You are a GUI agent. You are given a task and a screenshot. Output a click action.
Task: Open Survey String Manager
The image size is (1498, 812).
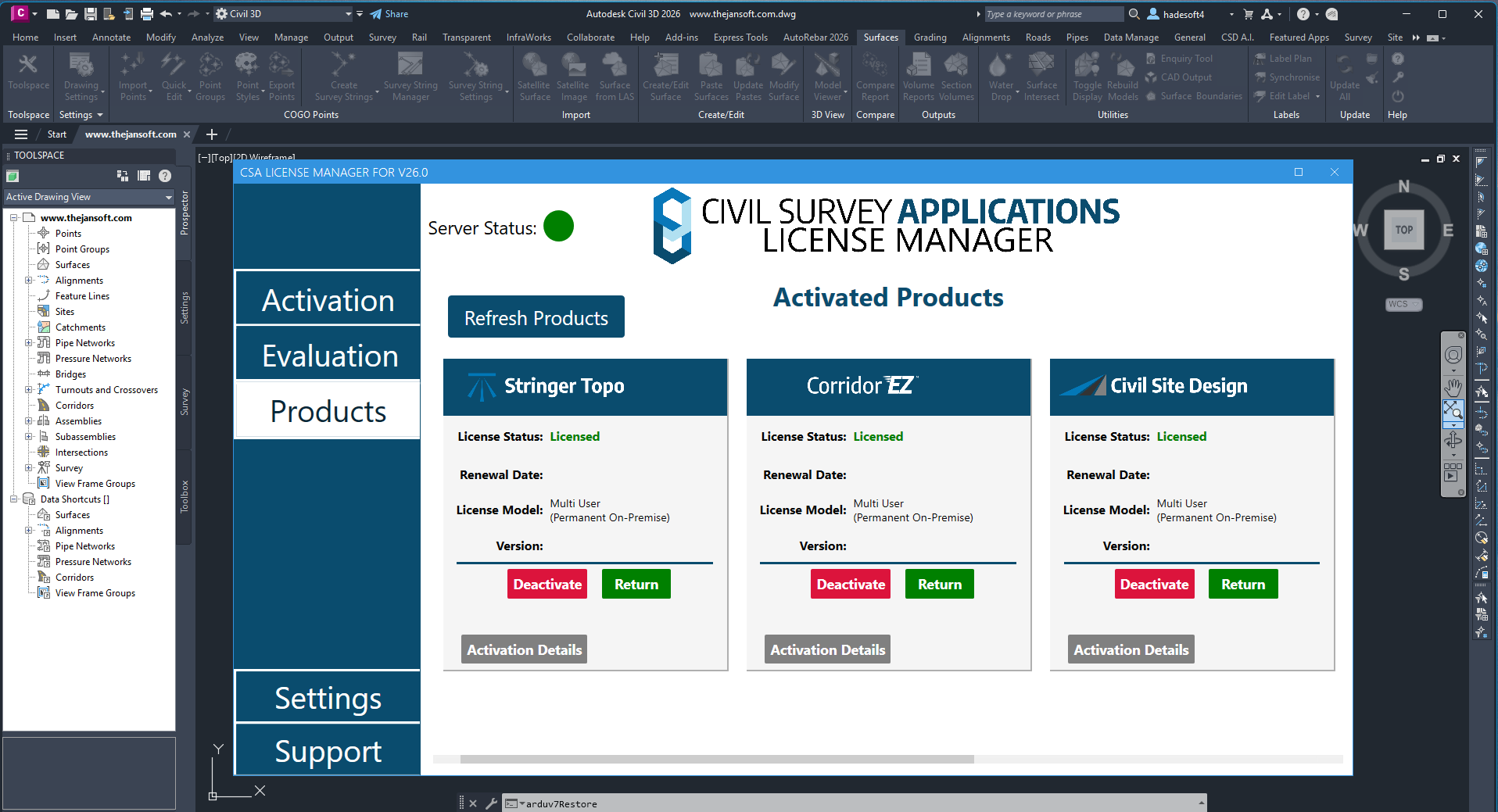410,77
